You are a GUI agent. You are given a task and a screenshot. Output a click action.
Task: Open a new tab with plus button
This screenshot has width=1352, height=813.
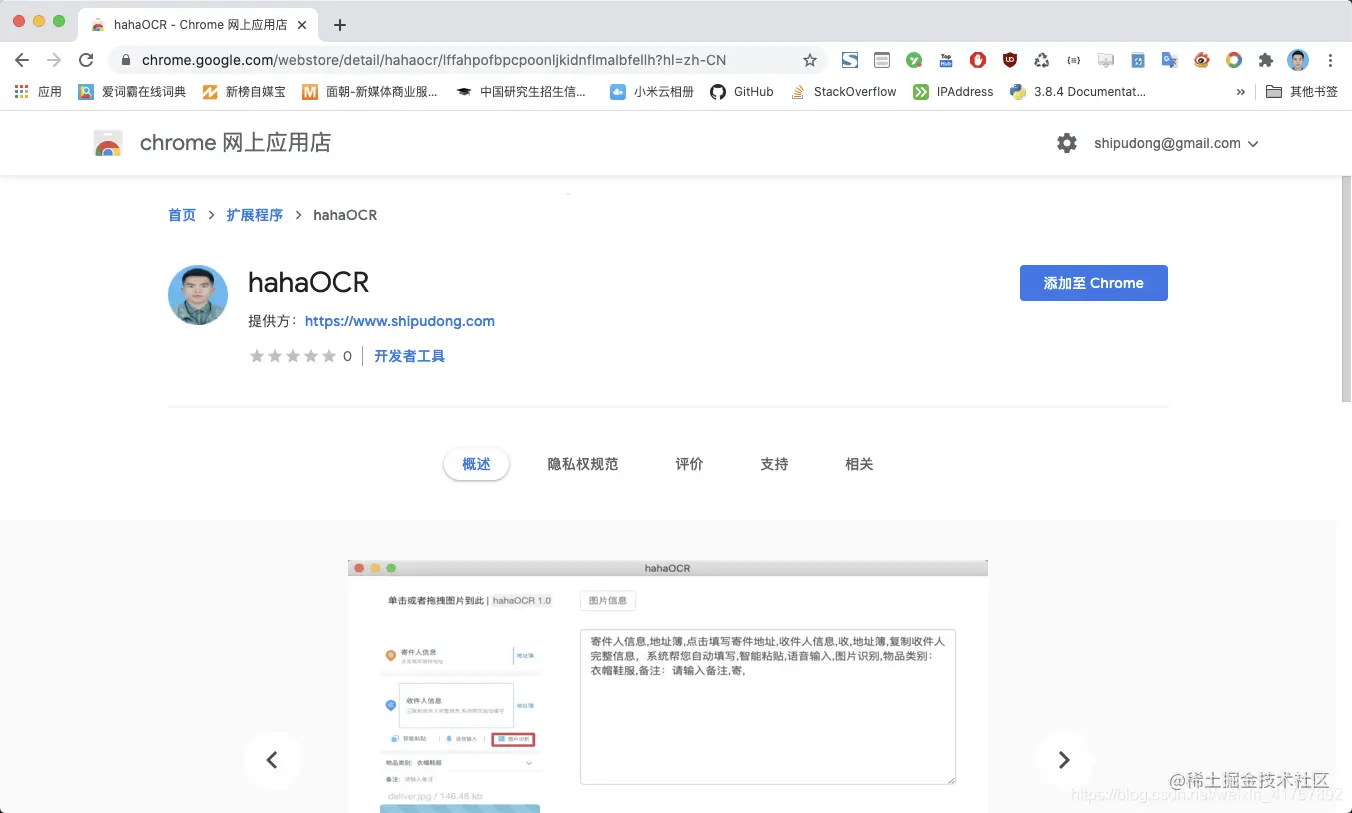point(340,25)
